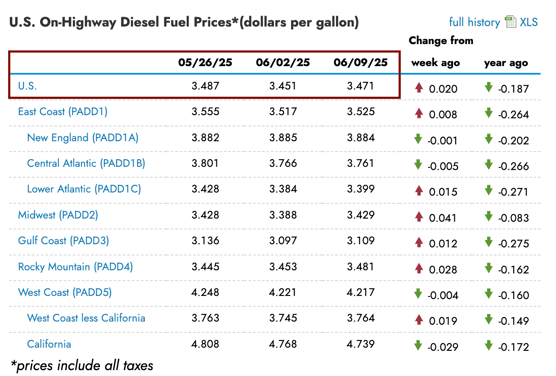Select West Coast less California link
Image resolution: width=556 pixels, height=376 pixels.
pyautogui.click(x=86, y=318)
